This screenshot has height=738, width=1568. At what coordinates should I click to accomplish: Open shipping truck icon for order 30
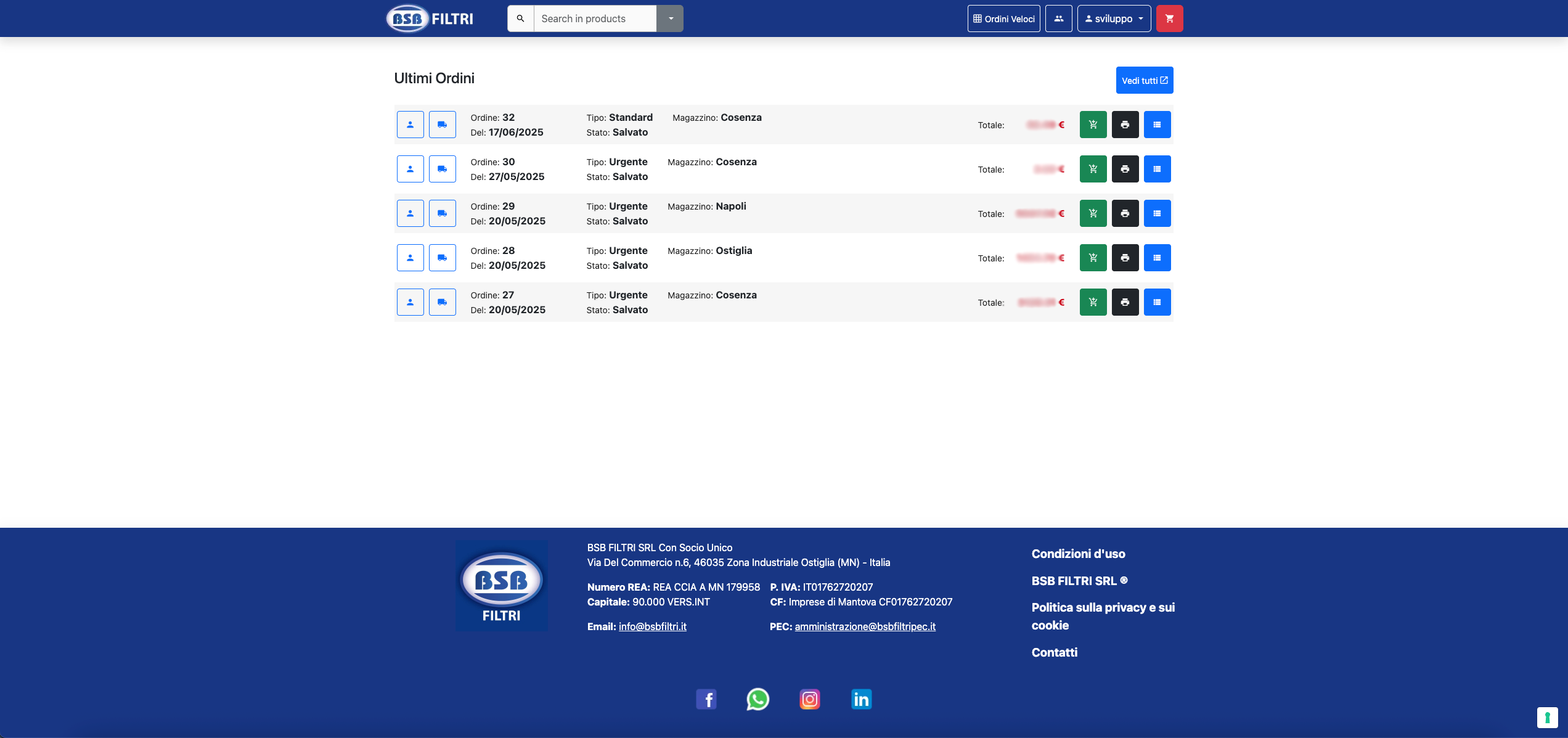point(442,169)
